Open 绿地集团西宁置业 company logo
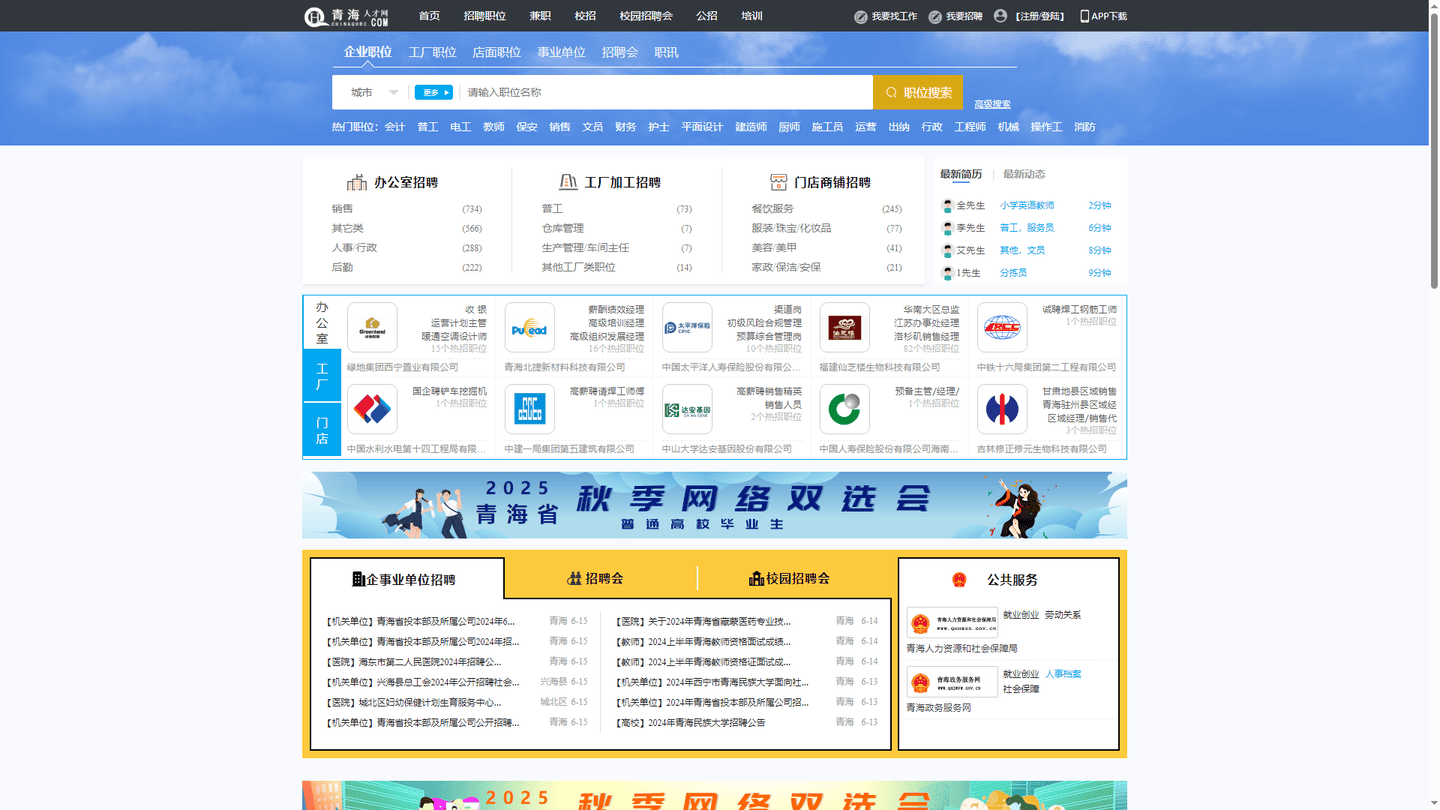The height and width of the screenshot is (810, 1440). click(x=372, y=328)
